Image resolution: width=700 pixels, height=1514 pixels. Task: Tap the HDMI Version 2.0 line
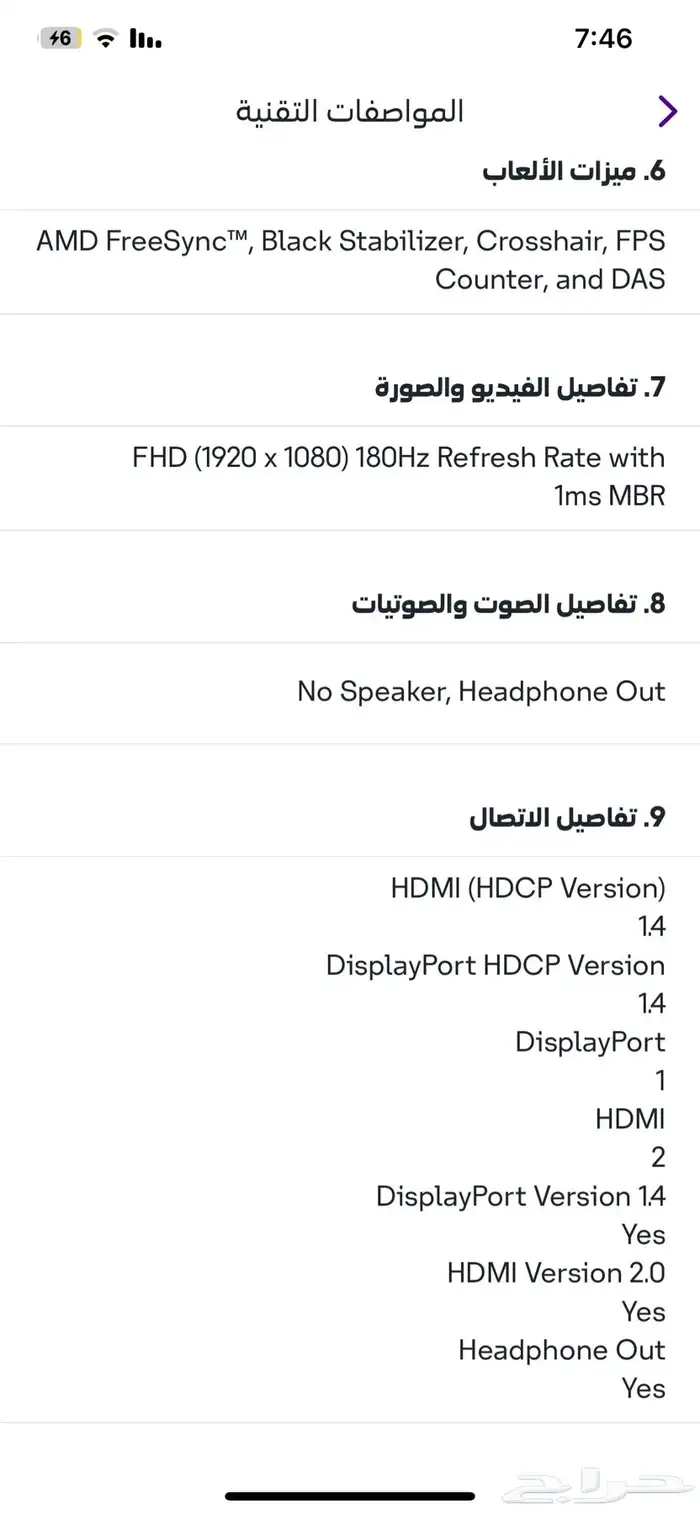point(555,1273)
